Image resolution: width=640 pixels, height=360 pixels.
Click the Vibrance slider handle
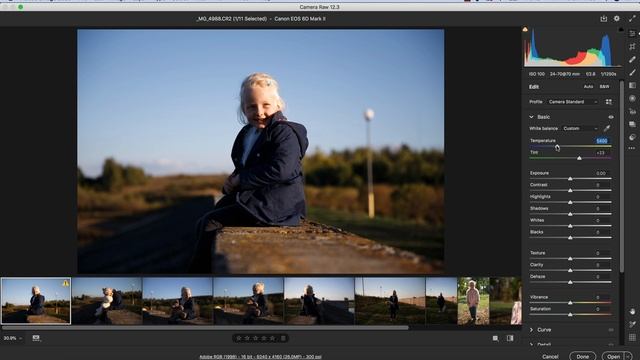point(570,303)
